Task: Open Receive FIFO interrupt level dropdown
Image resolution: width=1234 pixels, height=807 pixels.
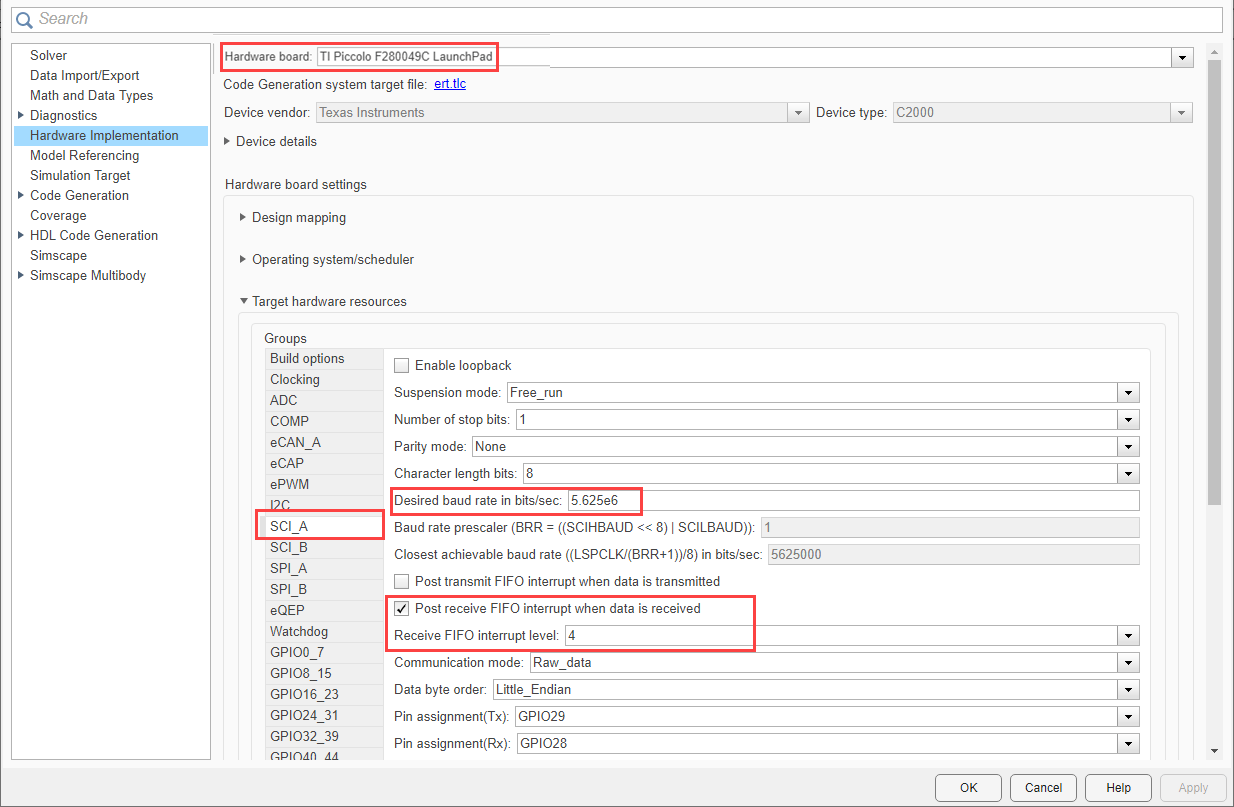Action: [1129, 635]
